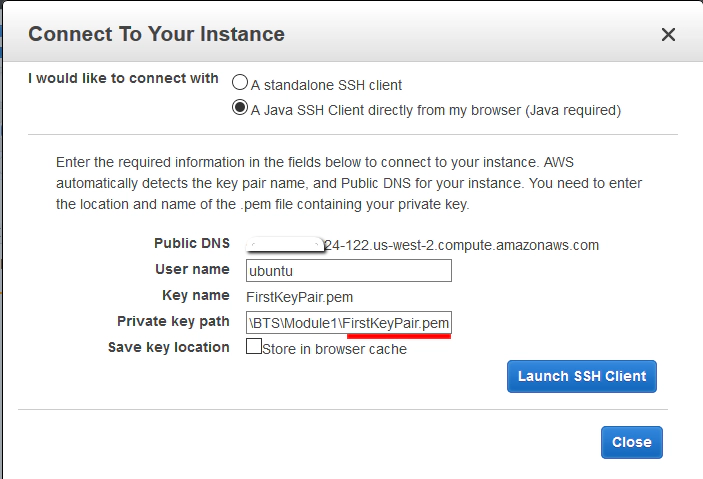Click the 'Private key path' field label
Image resolution: width=703 pixels, height=479 pixels.
point(173,321)
